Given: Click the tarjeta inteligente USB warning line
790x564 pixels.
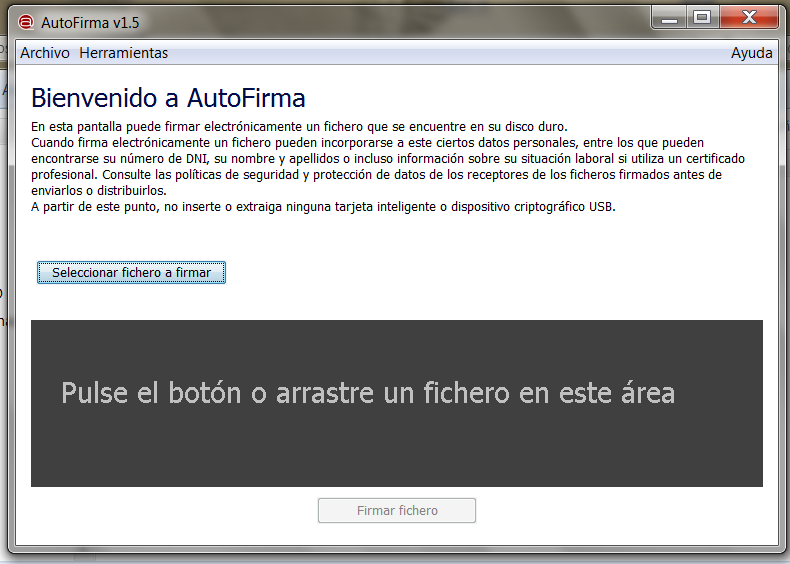Looking at the screenshot, I should pyautogui.click(x=323, y=207).
